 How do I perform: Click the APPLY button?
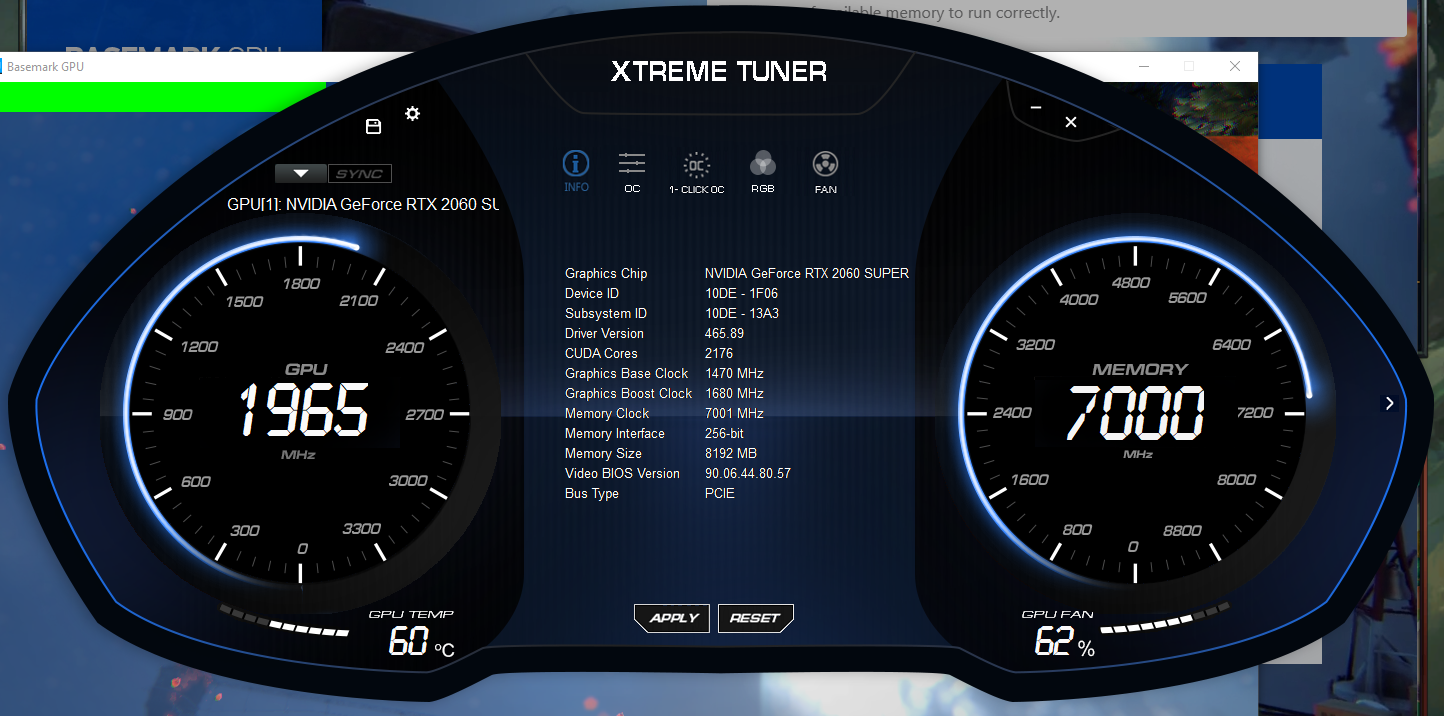(x=673, y=618)
